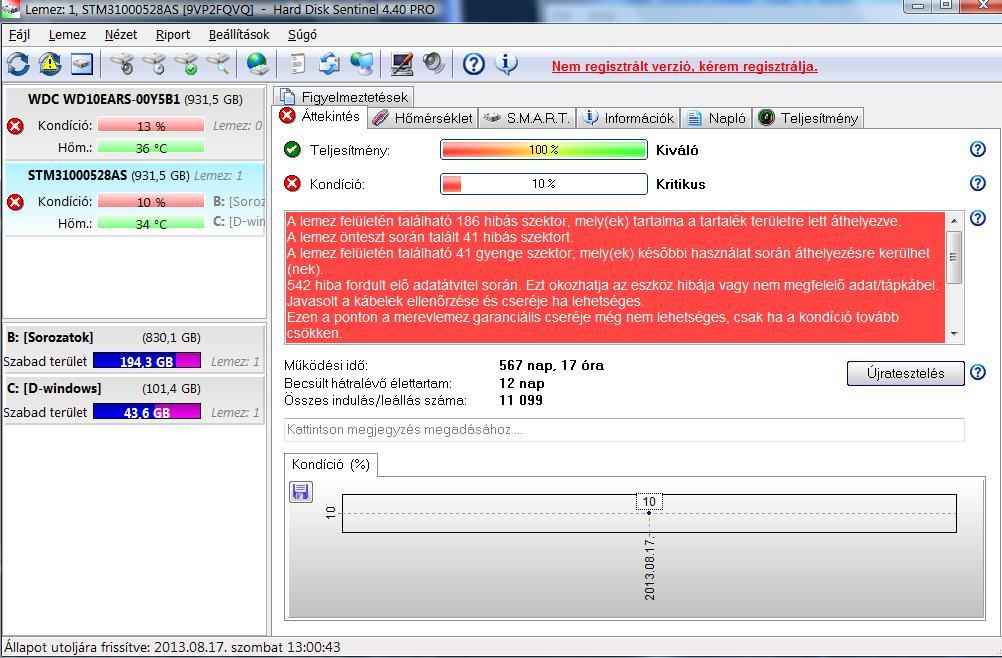Viewport: 1002px width, 658px height.
Task: Select the Áttekintés tab
Action: [x=321, y=116]
